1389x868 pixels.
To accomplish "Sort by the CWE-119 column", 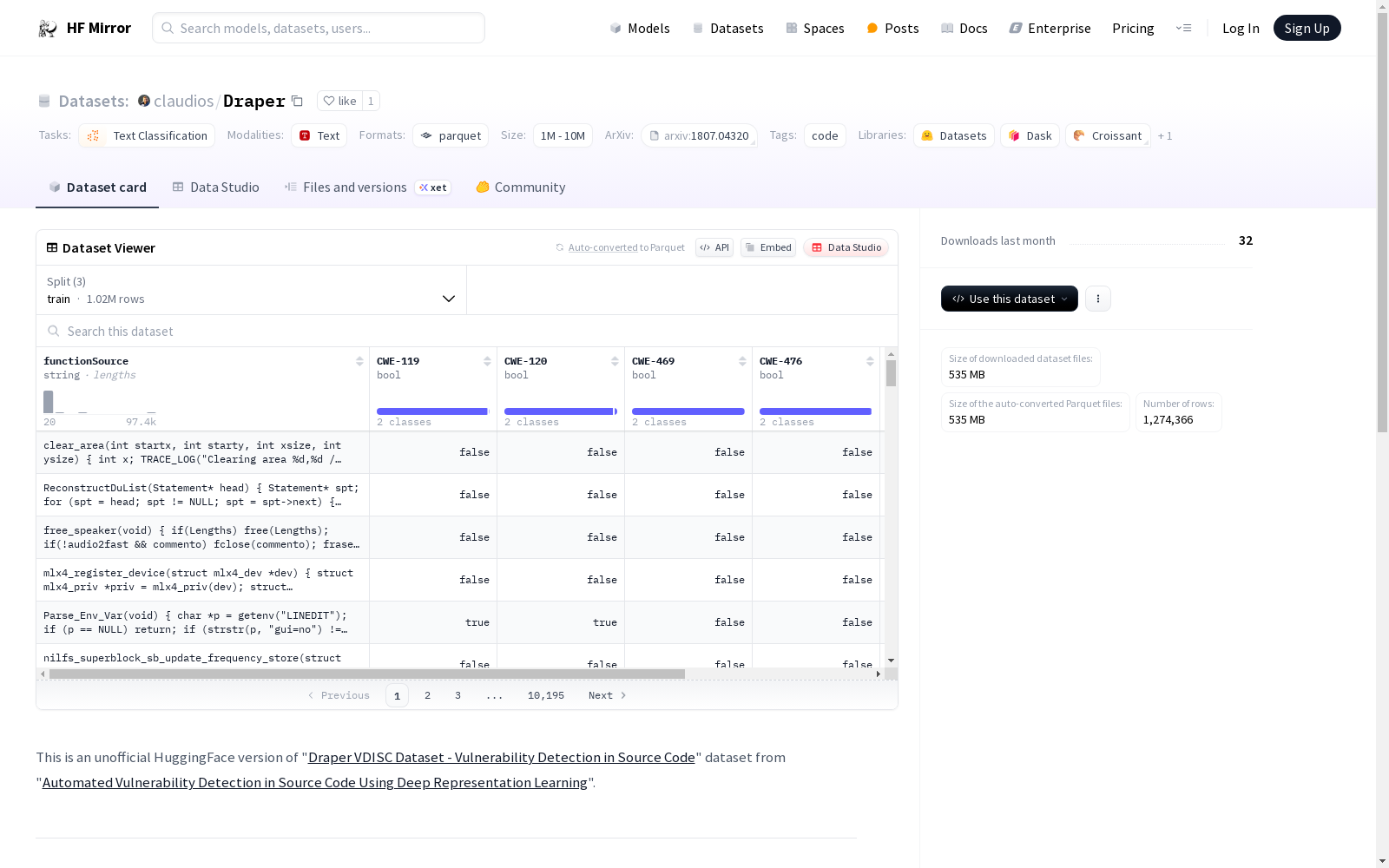I will coord(487,361).
